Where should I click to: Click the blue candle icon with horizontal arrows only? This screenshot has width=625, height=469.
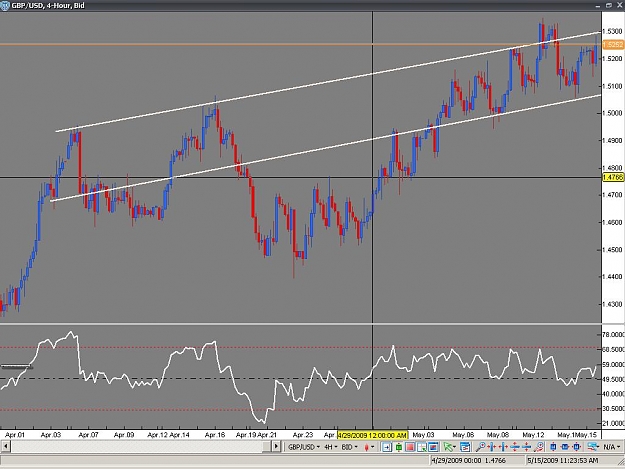click(565, 447)
